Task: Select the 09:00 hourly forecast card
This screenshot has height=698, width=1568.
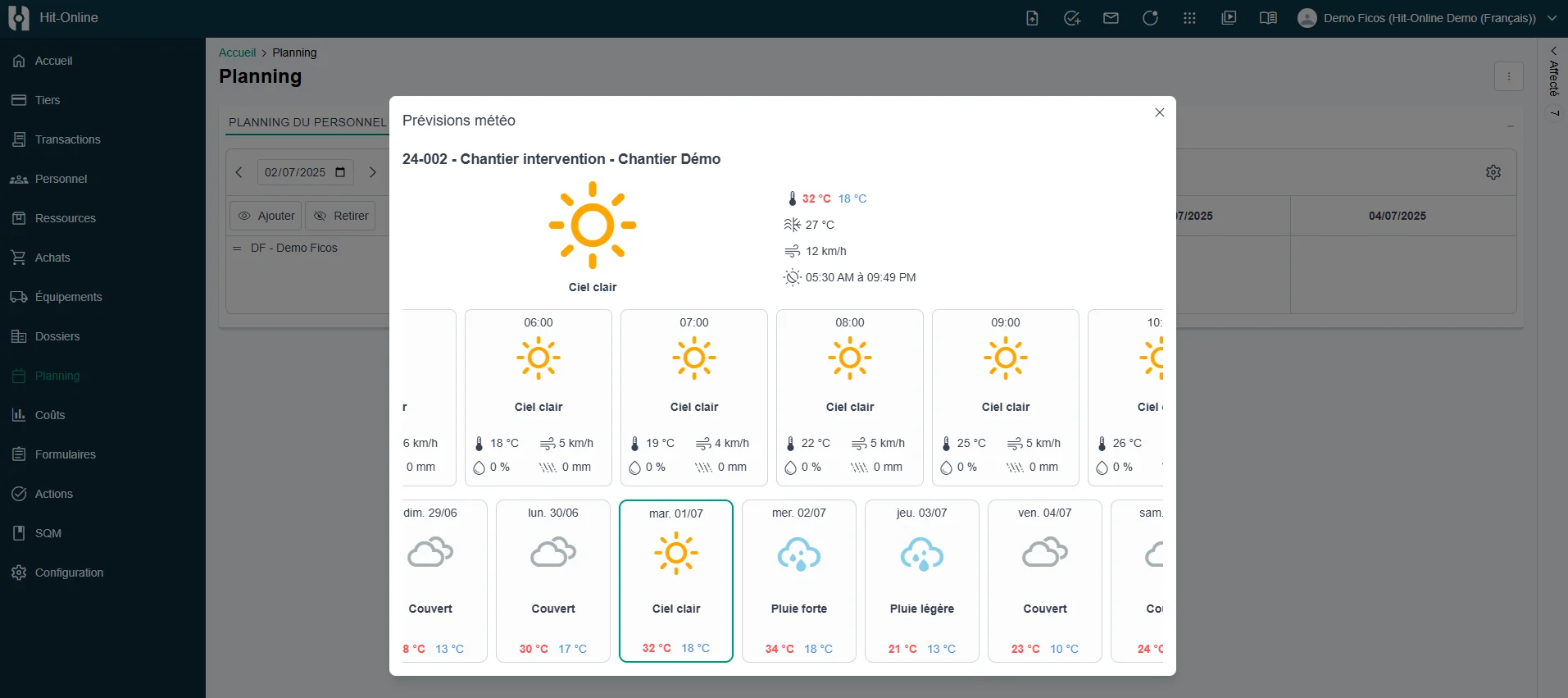Action: [1006, 397]
